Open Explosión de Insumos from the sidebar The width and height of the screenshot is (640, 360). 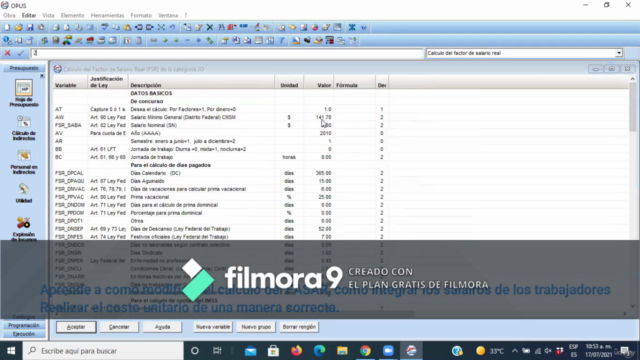click(24, 229)
